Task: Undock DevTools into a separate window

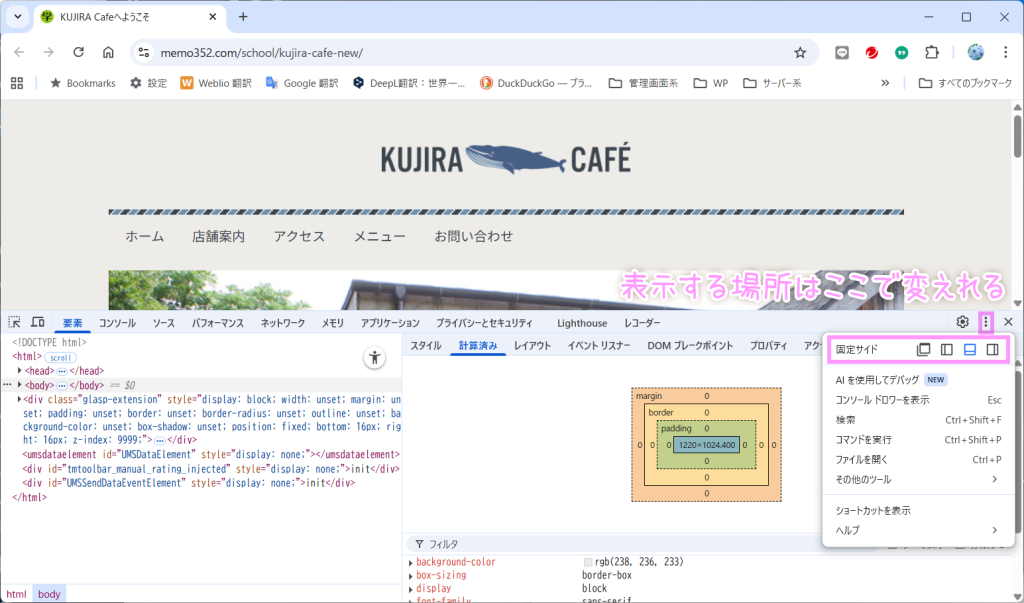Action: 924,350
